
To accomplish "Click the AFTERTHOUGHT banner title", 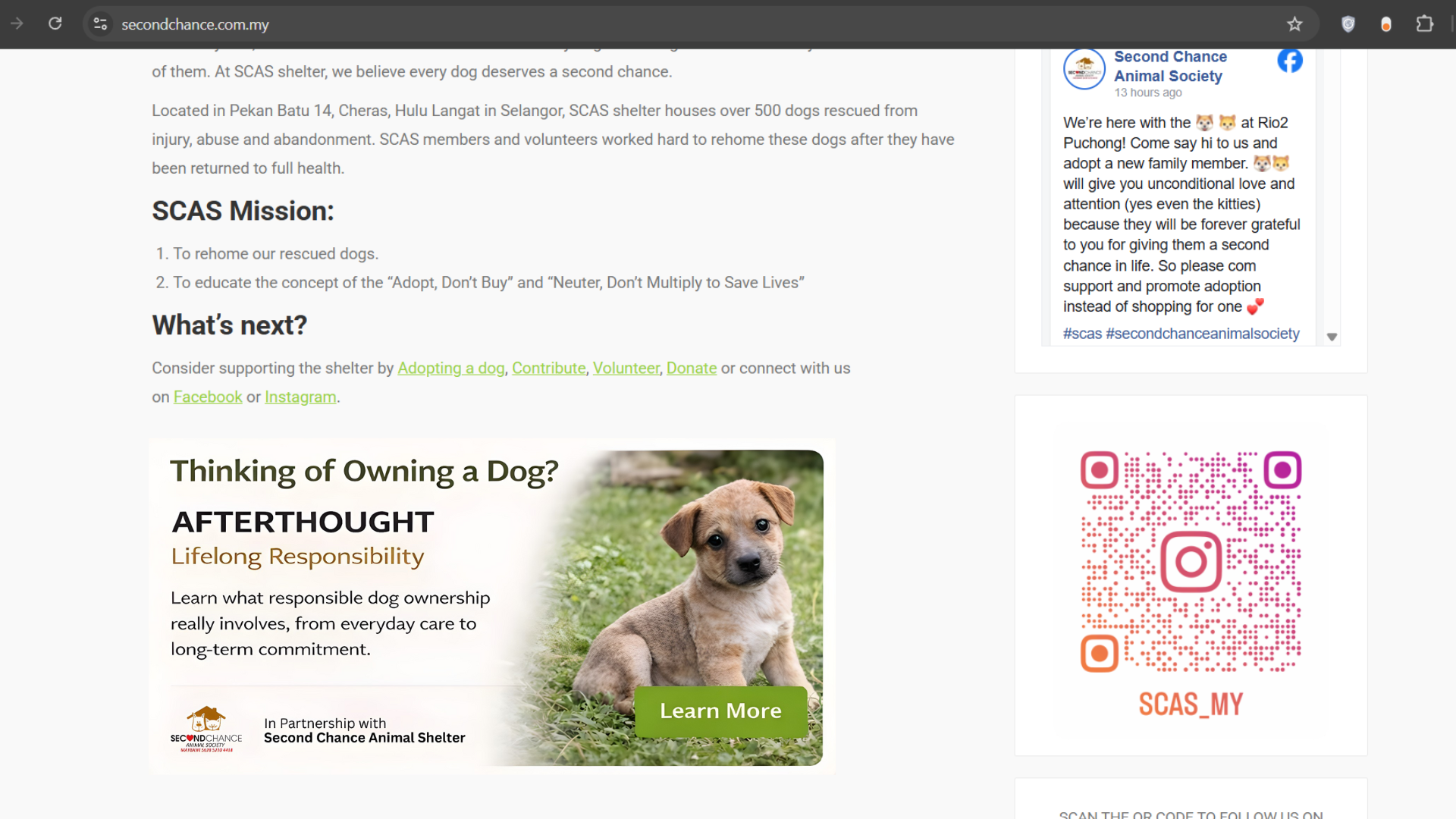I will point(303,522).
